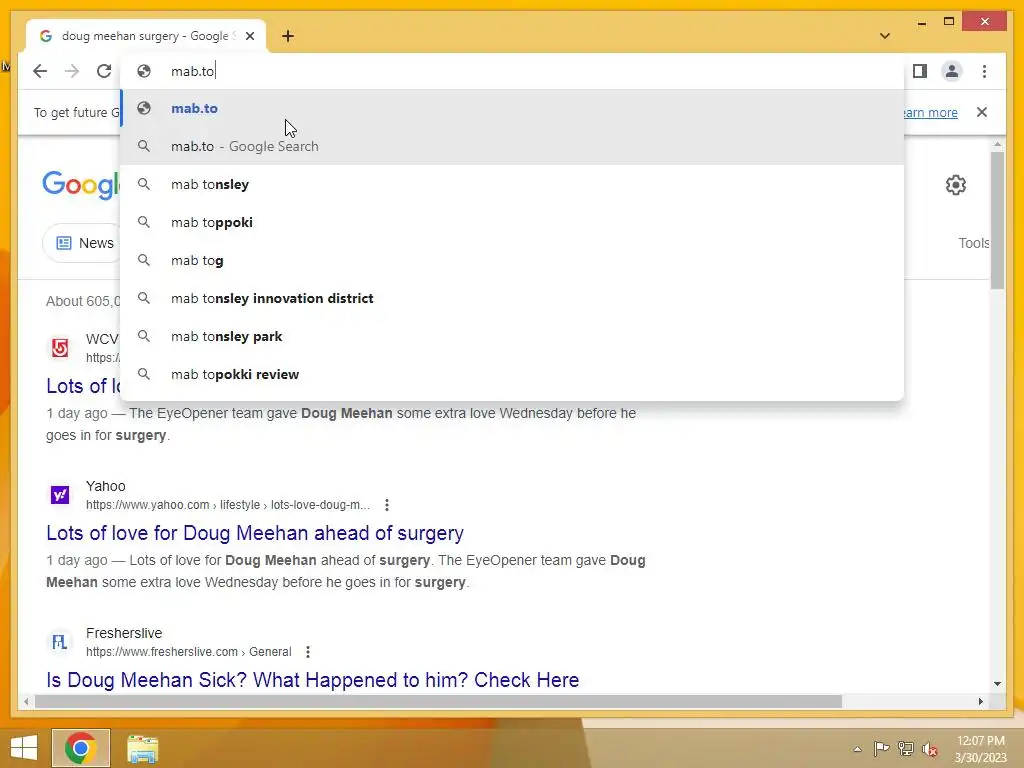Open Chrome's three-dot menu
1024x768 pixels.
click(984, 71)
